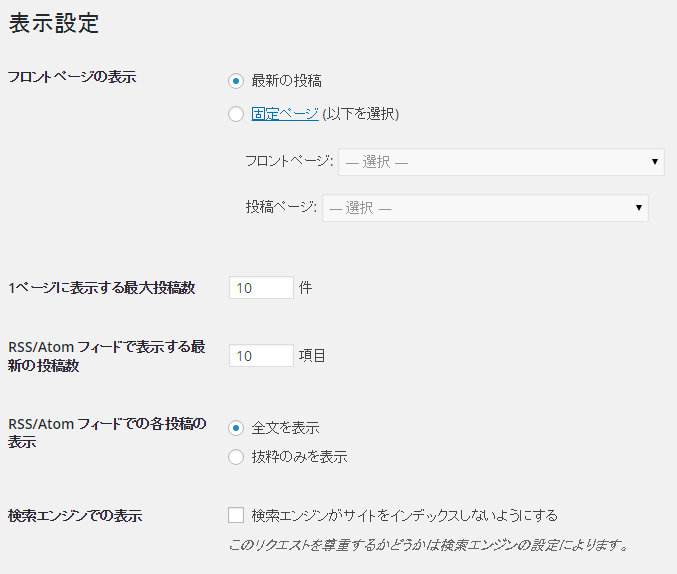Image resolution: width=677 pixels, height=574 pixels.
Task: Focus the RSS/Atom feed item count field
Action: (x=261, y=355)
